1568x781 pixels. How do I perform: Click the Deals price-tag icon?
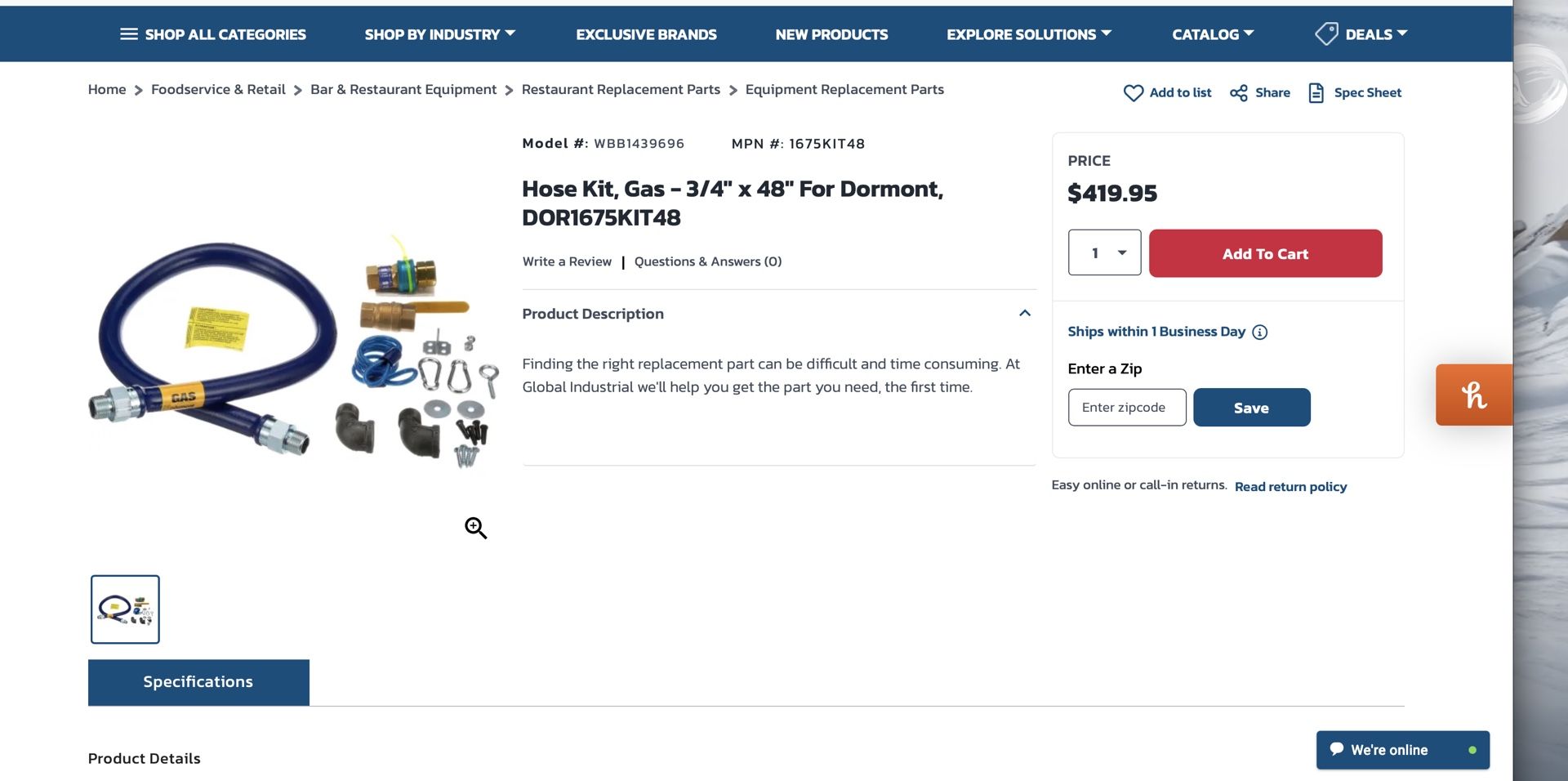pyautogui.click(x=1327, y=33)
